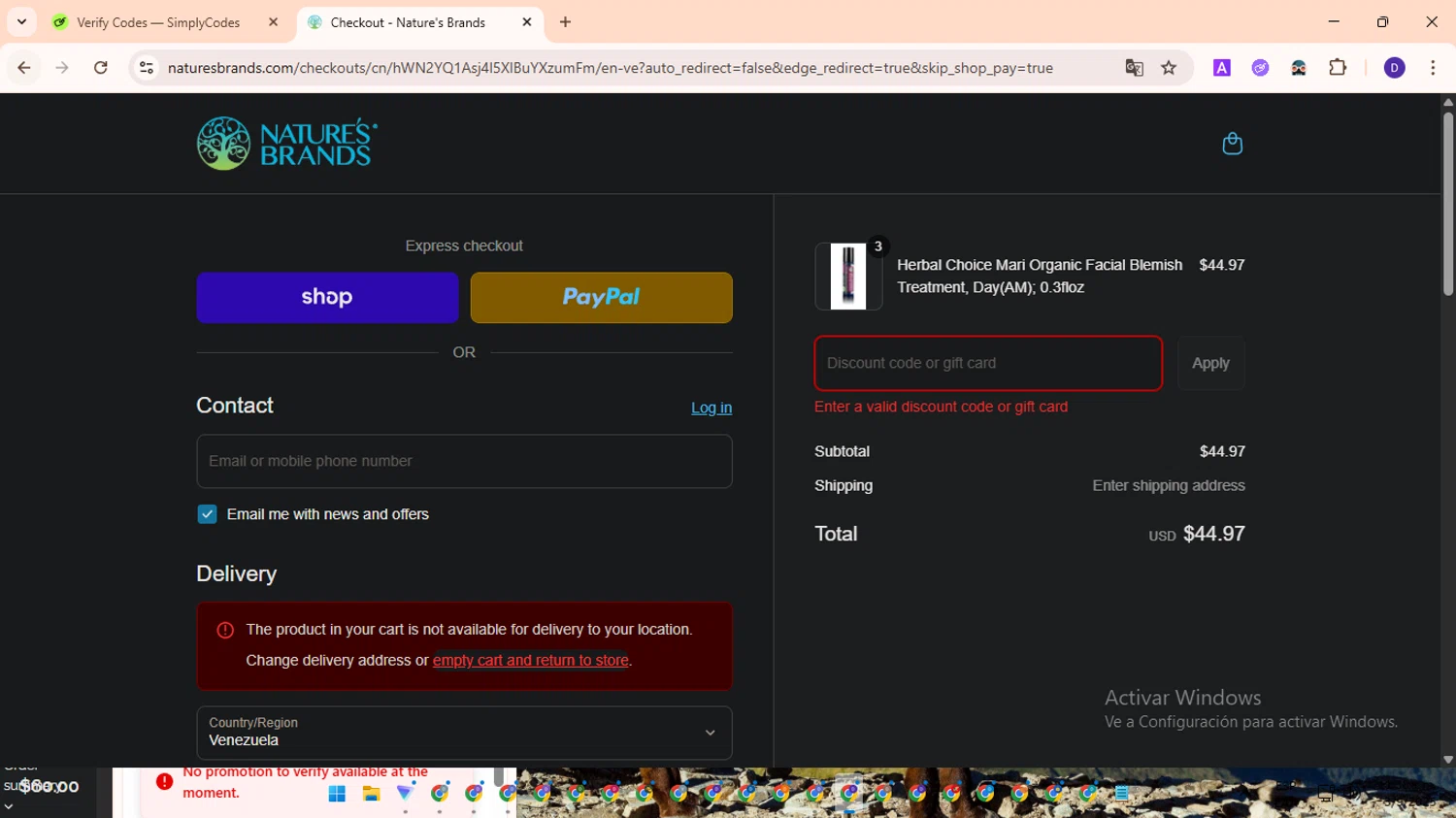The image size is (1456, 818).
Task: Click the browser address bar URL
Action: click(x=610, y=68)
